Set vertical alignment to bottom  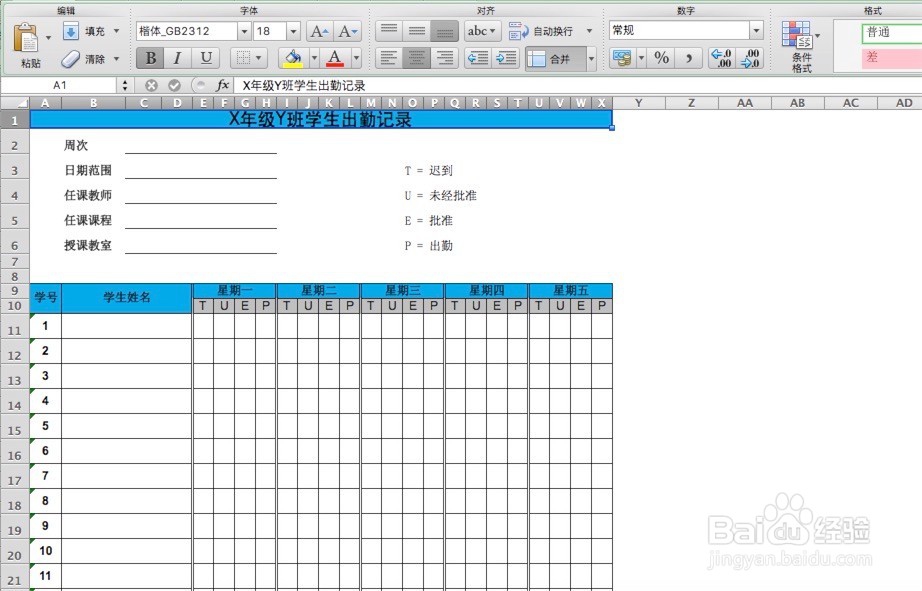(x=445, y=31)
